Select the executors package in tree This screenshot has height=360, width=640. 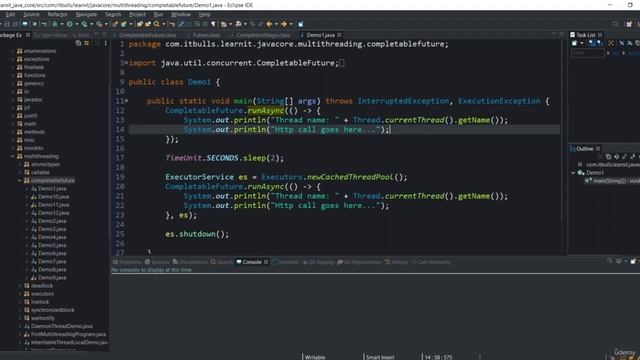click(x=42, y=294)
